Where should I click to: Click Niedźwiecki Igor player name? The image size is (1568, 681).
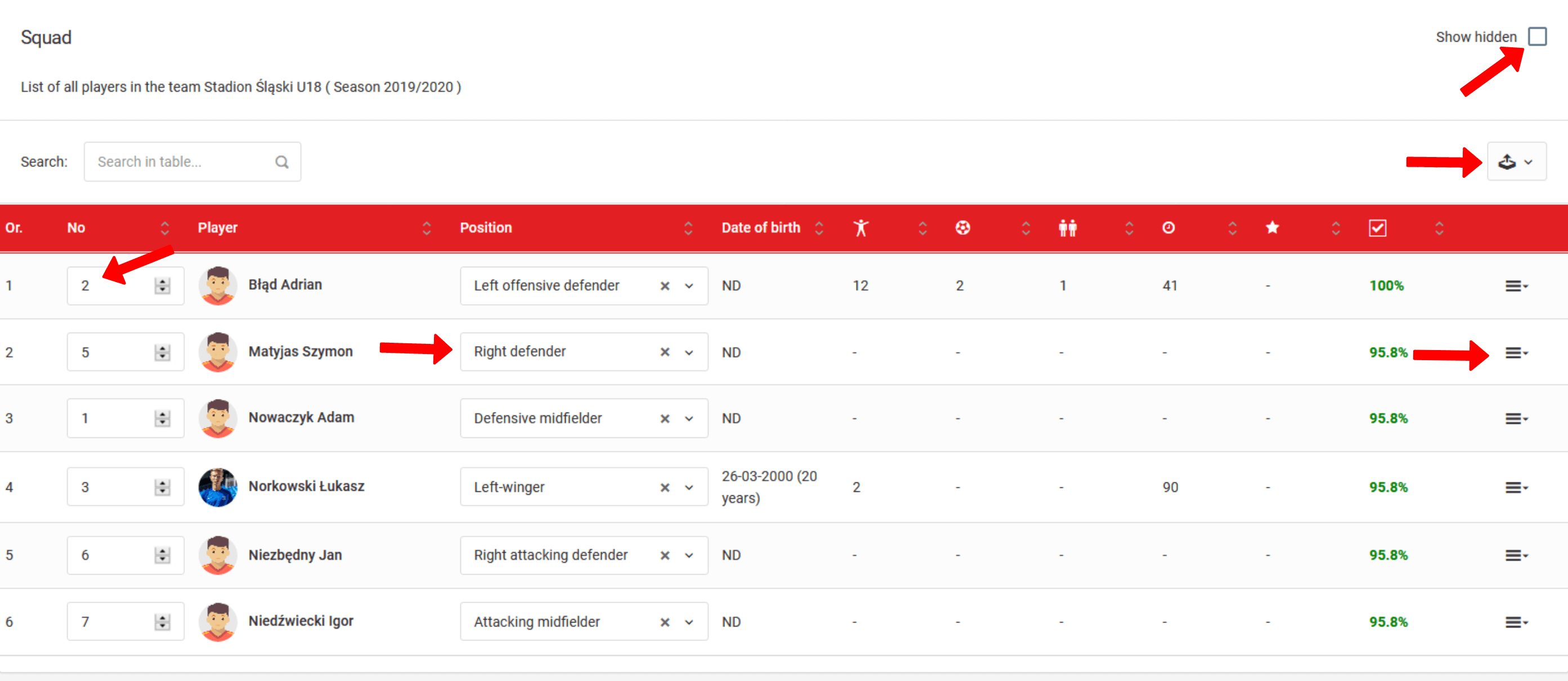coord(300,621)
